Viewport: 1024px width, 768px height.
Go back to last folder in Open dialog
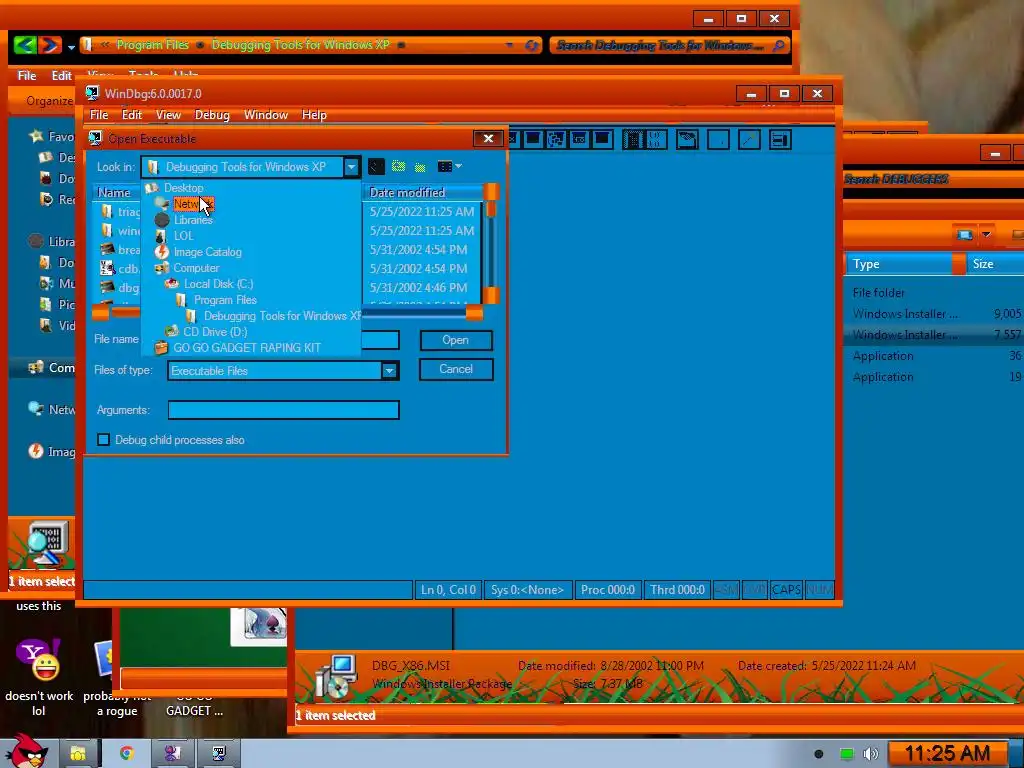click(376, 167)
